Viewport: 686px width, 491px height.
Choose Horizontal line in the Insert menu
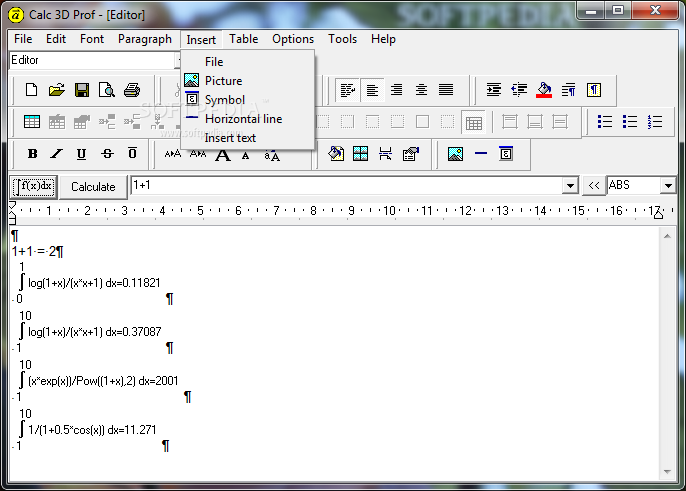(x=248, y=119)
